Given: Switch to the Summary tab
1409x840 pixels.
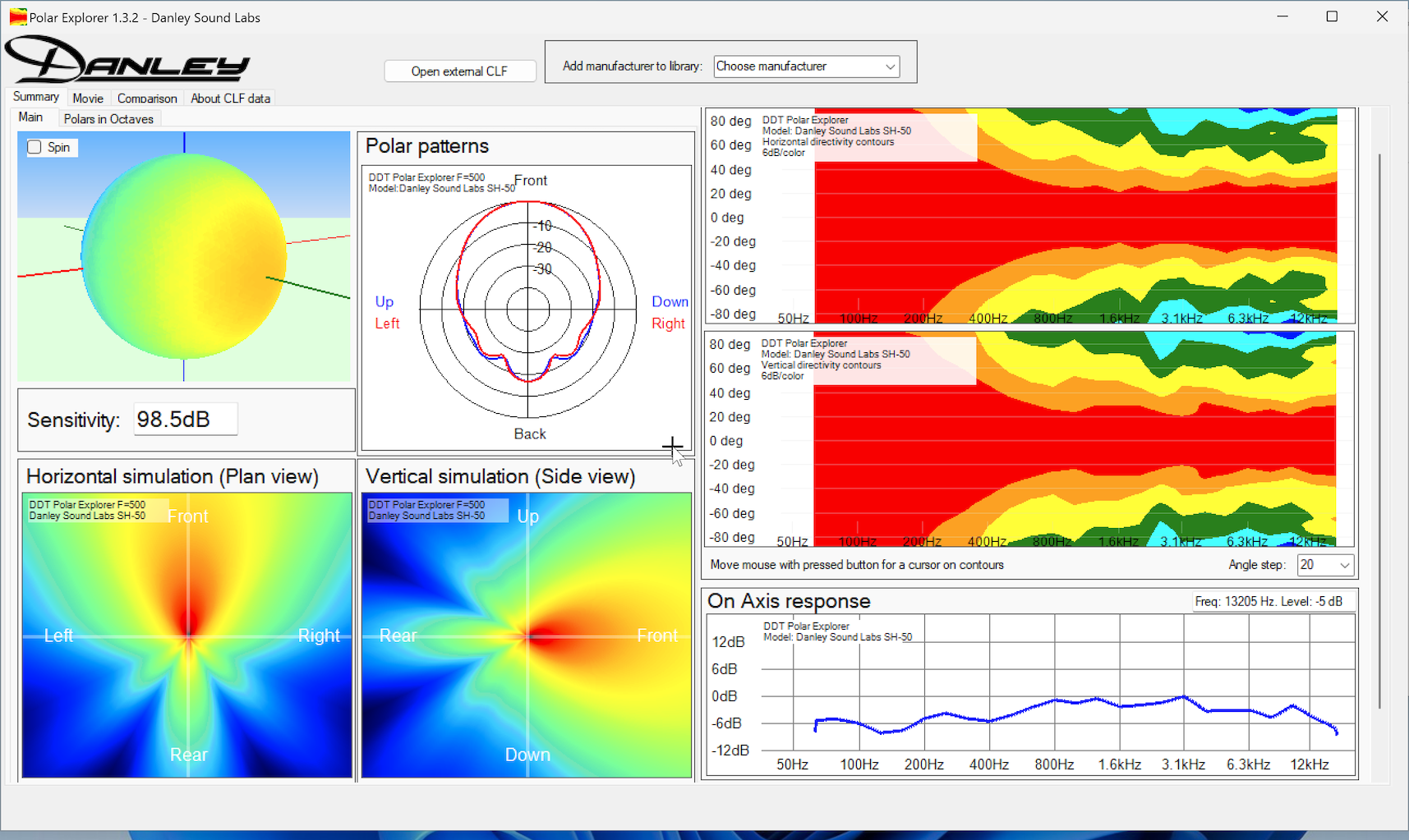Looking at the screenshot, I should coord(35,97).
